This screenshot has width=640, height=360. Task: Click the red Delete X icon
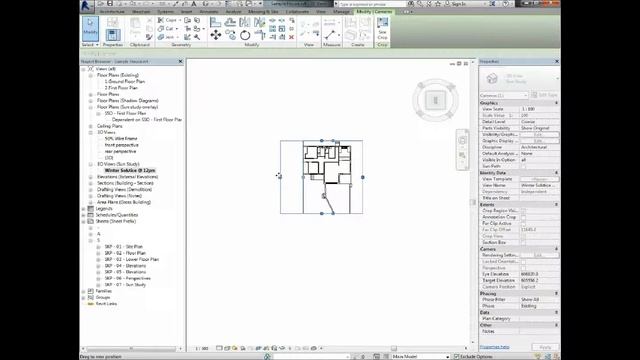(x=291, y=37)
